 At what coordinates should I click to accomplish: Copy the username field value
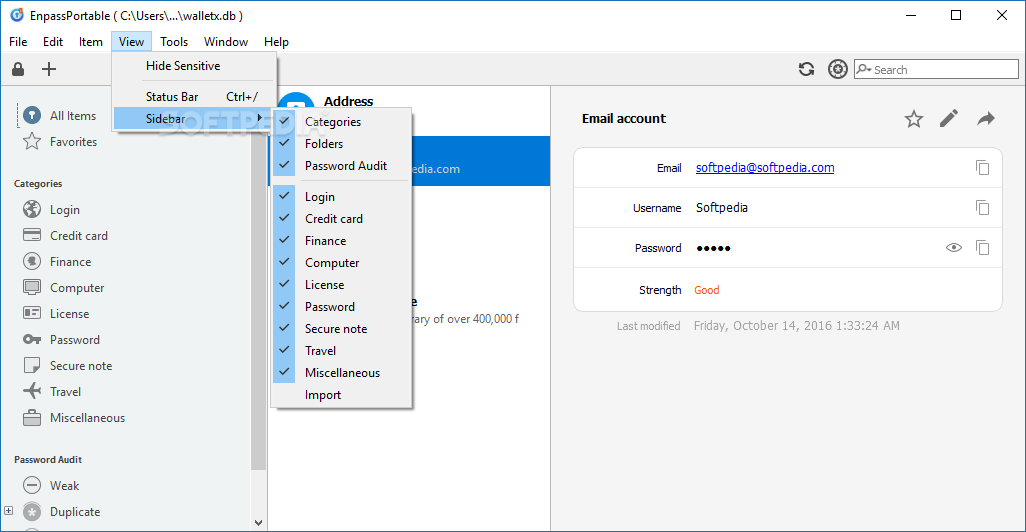983,208
